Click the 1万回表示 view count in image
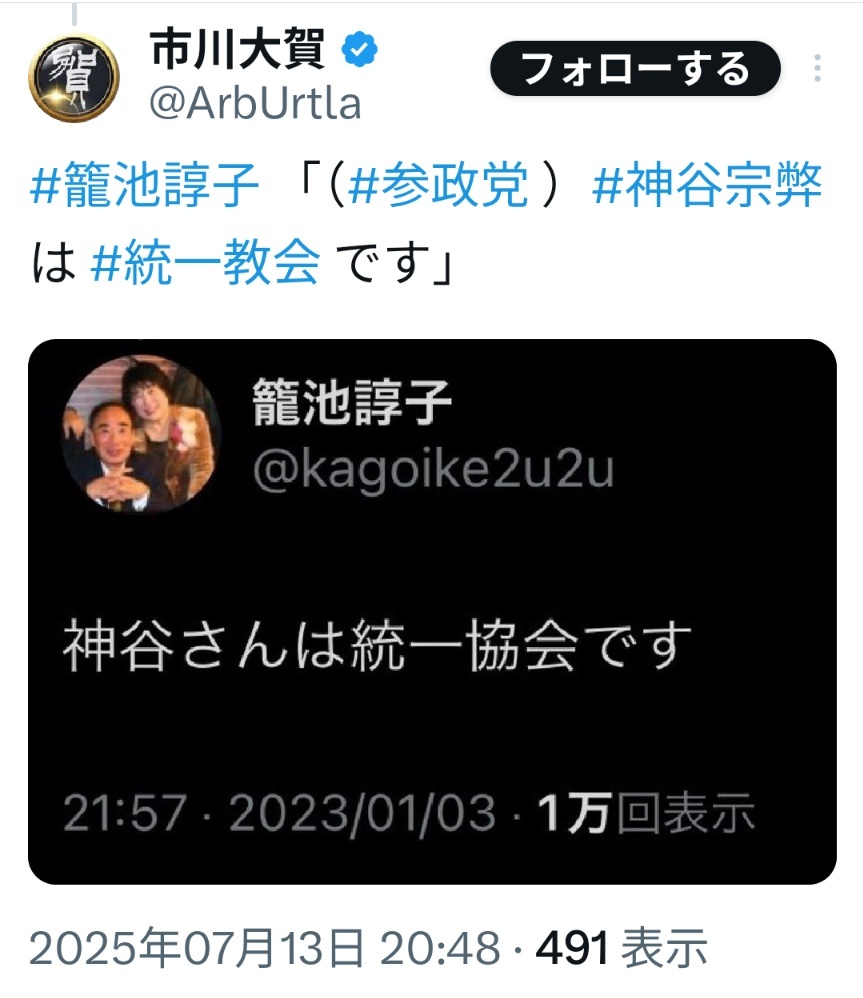863x998 pixels. coord(646,813)
